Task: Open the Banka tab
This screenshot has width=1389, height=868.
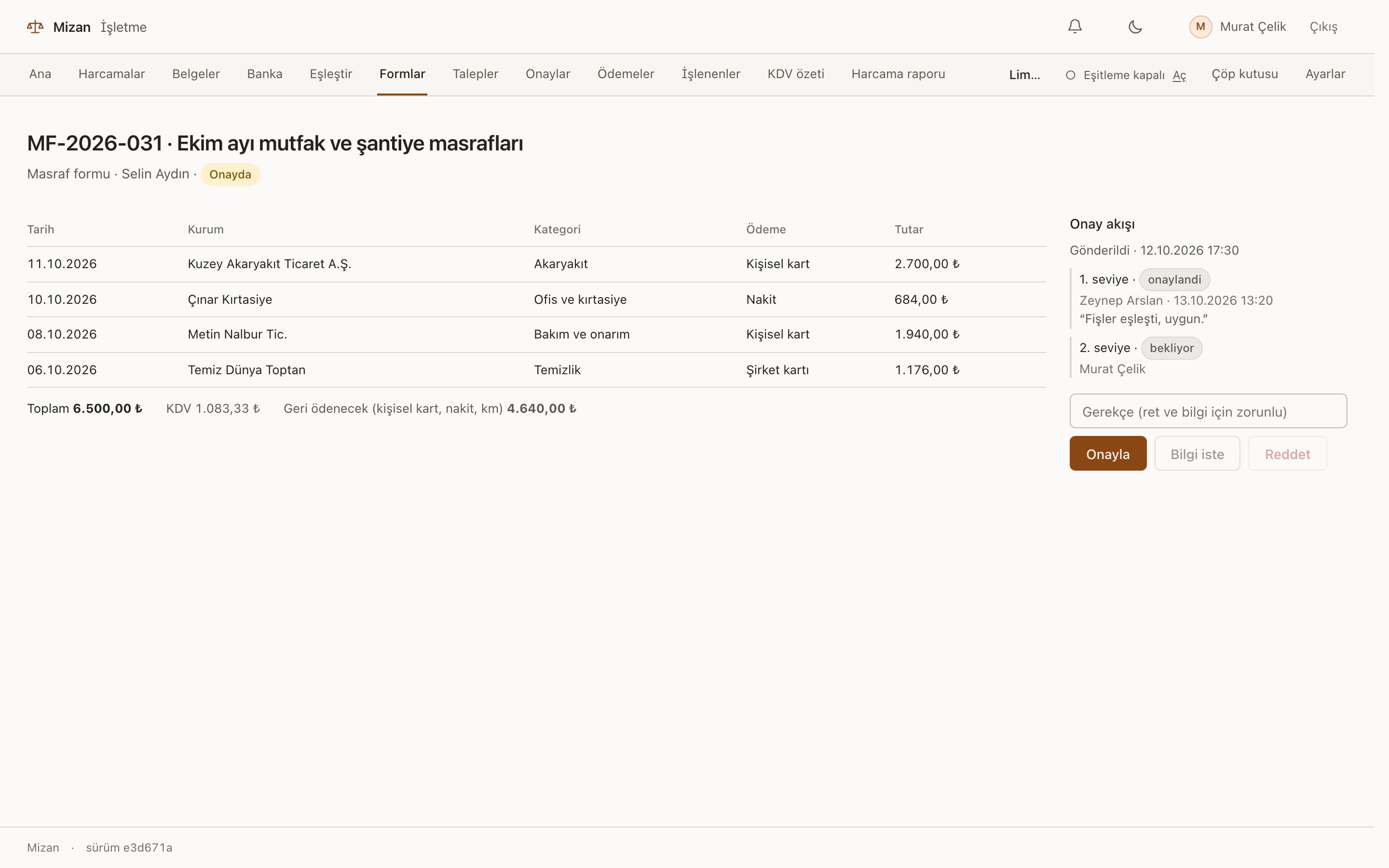Action: click(265, 74)
